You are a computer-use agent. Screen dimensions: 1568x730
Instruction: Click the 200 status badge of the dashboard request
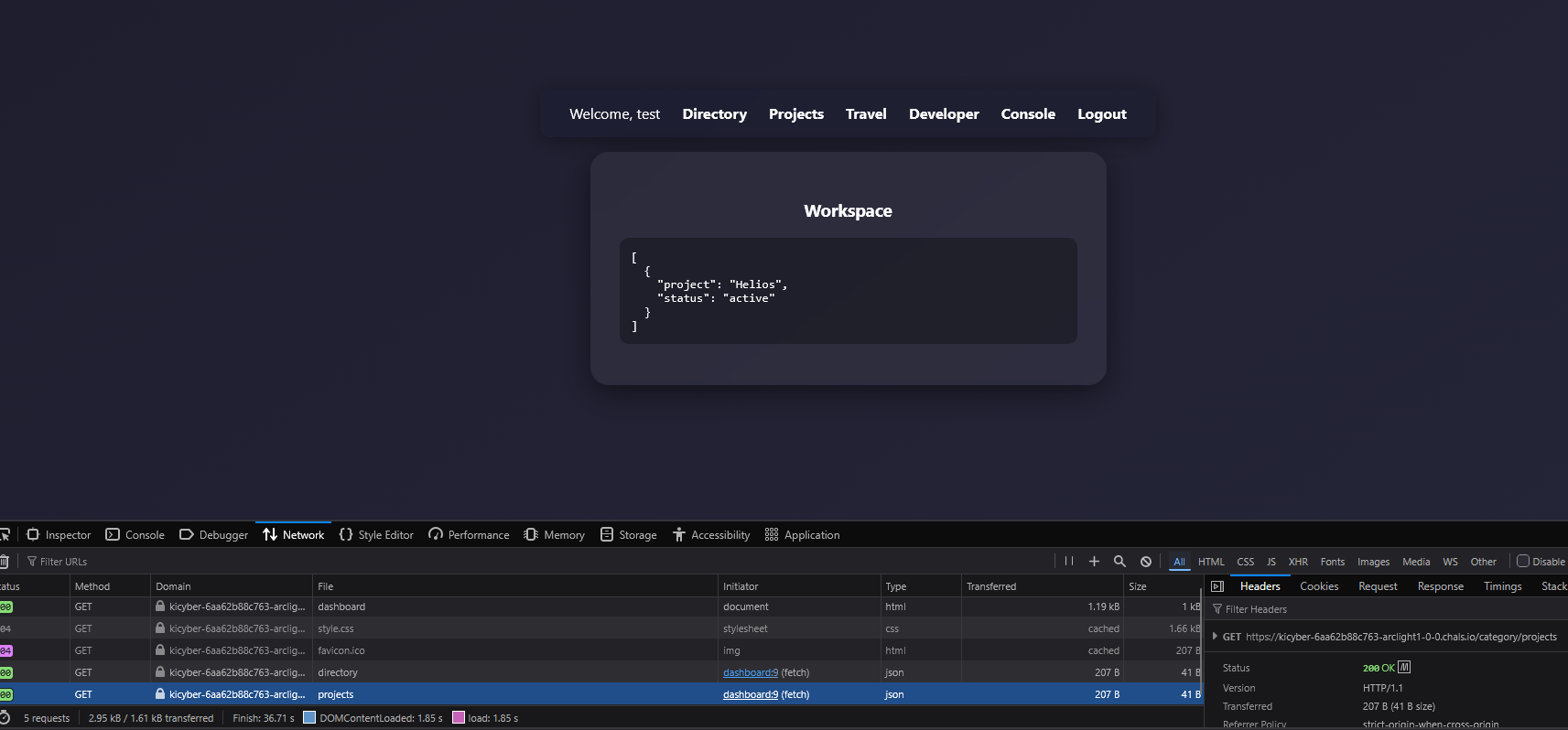click(x=5, y=607)
